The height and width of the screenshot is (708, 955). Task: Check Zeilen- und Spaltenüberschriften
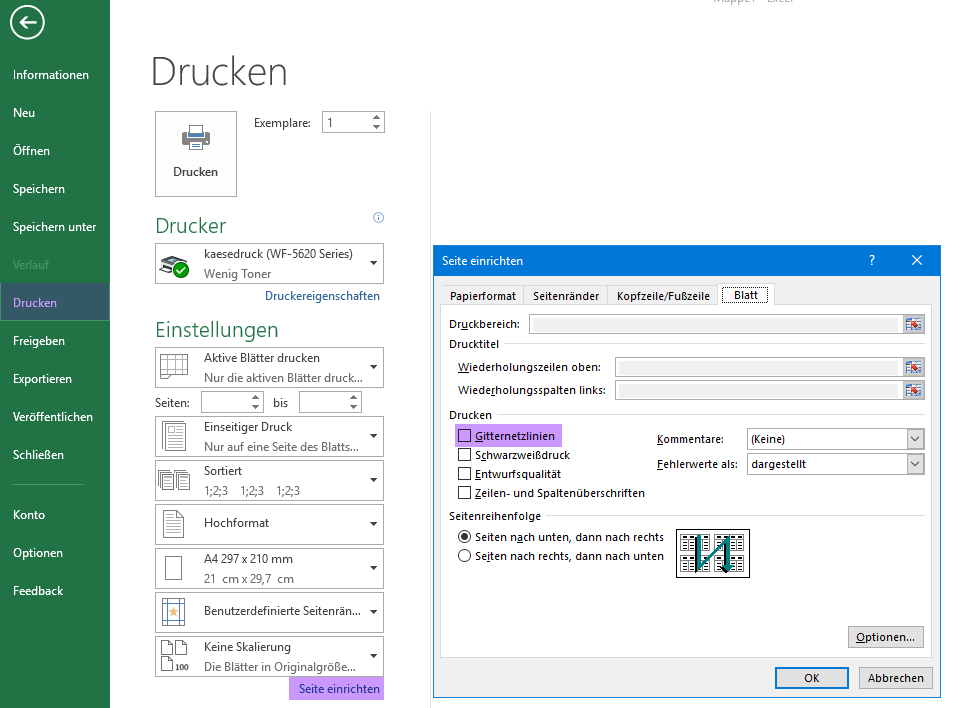[x=464, y=492]
